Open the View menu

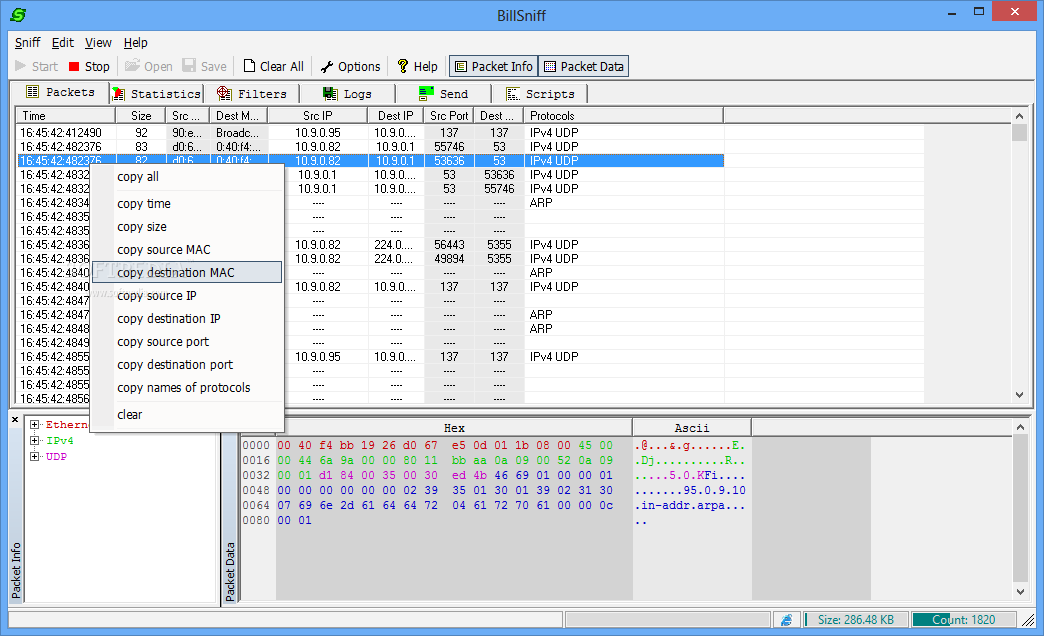[x=98, y=43]
